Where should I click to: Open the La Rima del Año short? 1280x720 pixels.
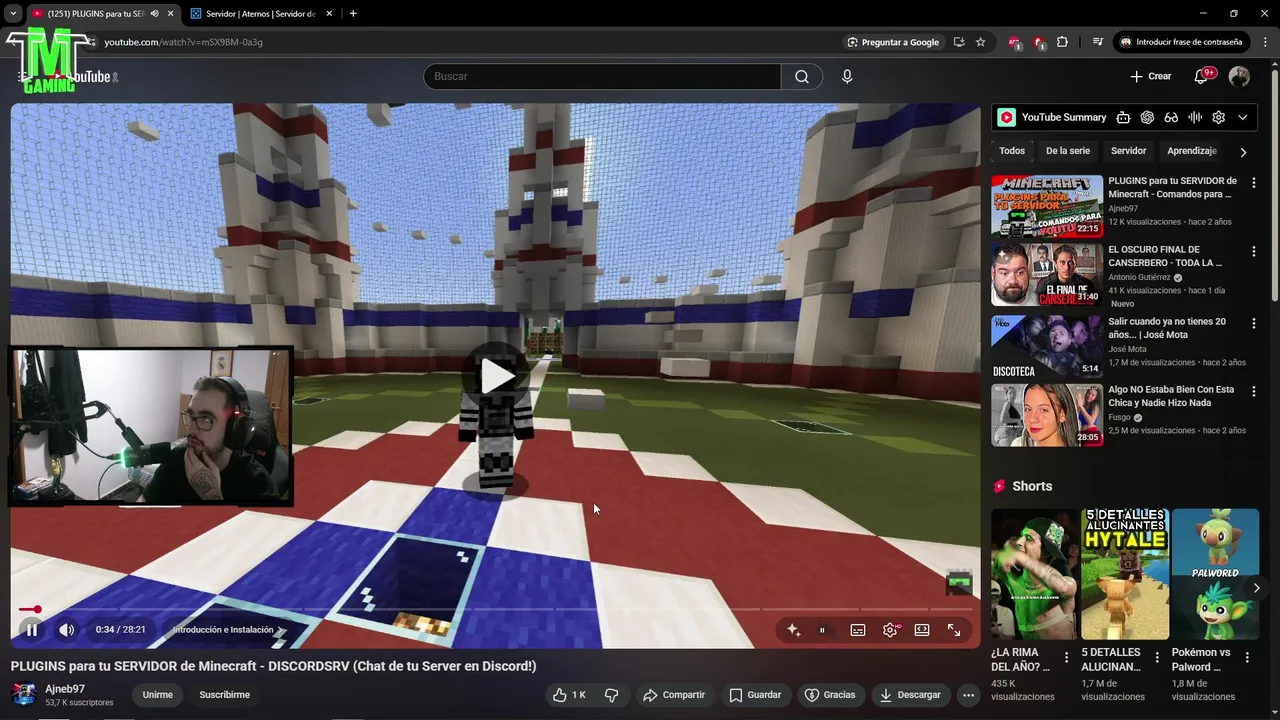click(x=1035, y=574)
